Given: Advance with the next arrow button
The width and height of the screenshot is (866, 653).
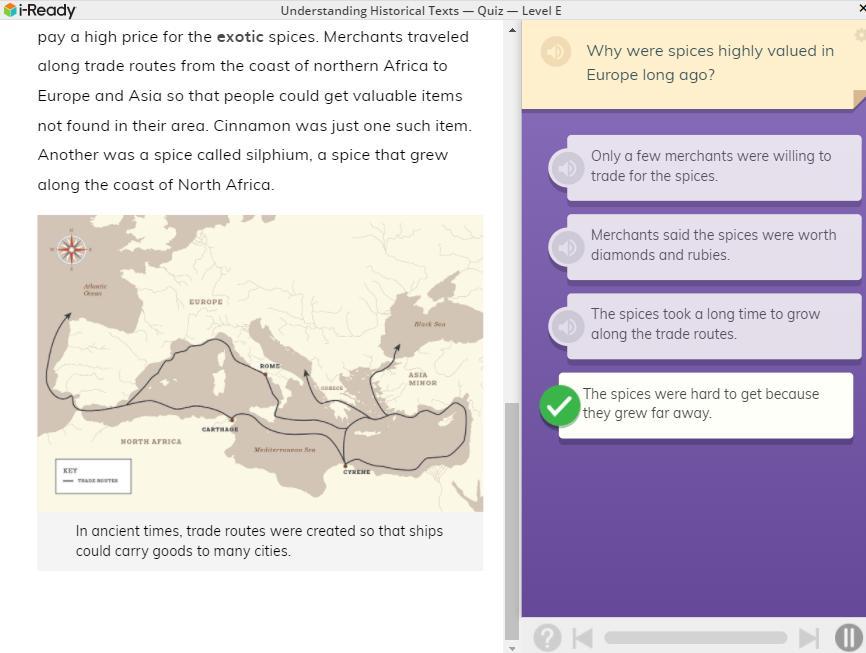Looking at the screenshot, I should point(809,637).
